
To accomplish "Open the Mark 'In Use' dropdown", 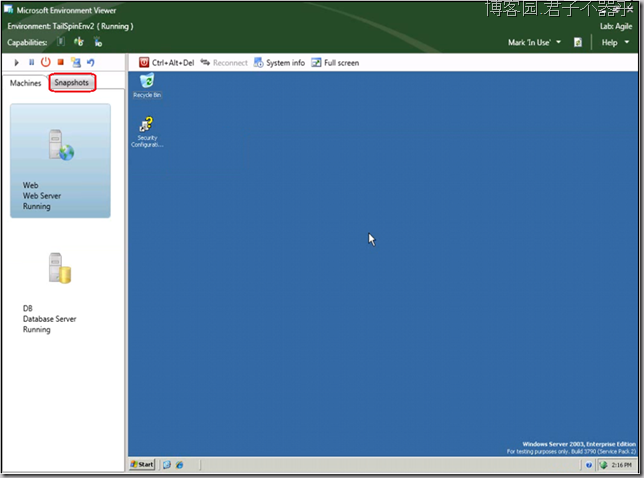I will pyautogui.click(x=534, y=42).
